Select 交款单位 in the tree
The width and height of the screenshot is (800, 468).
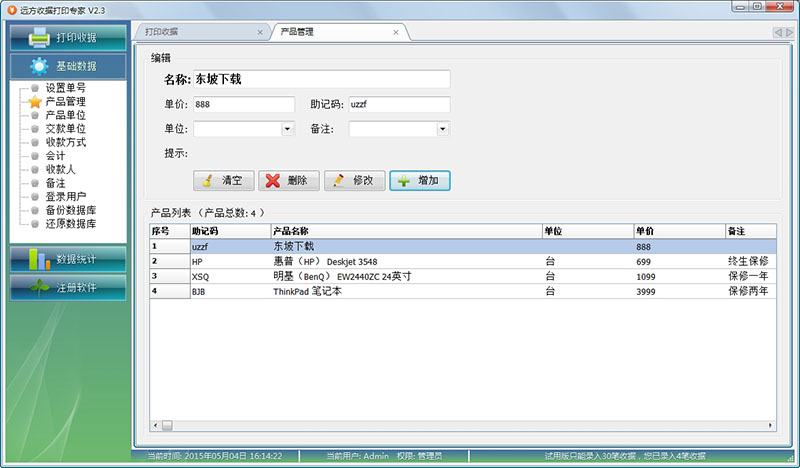(65, 129)
